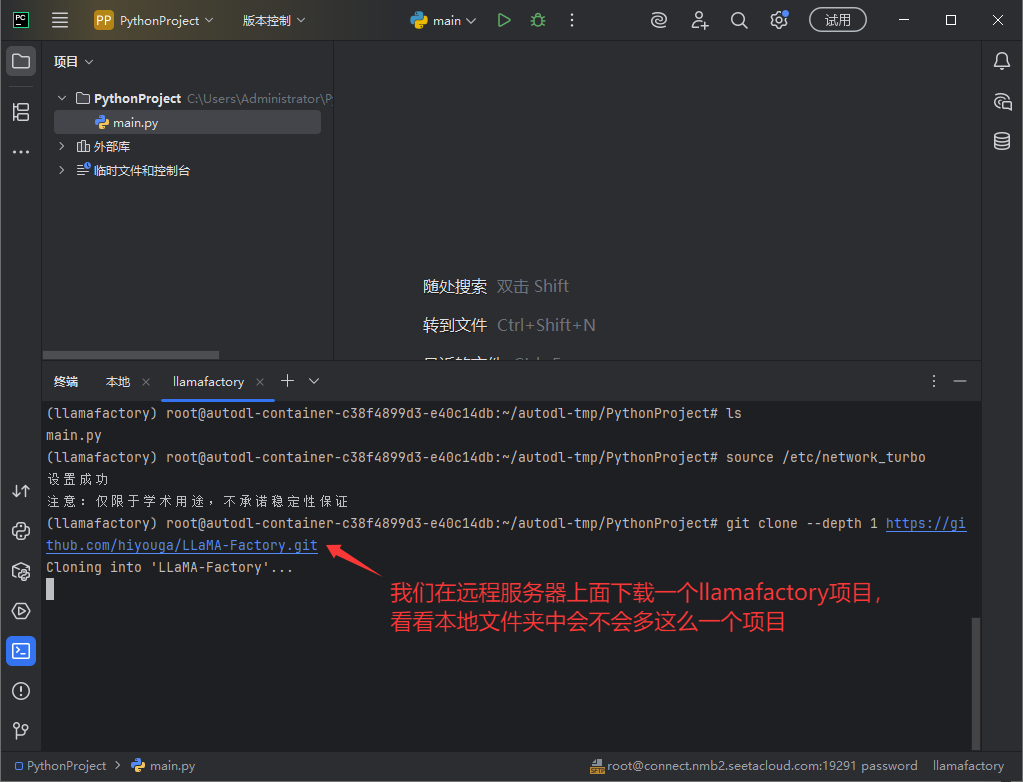Open AI chat tool window
The height and width of the screenshot is (782, 1023).
(x=1002, y=102)
